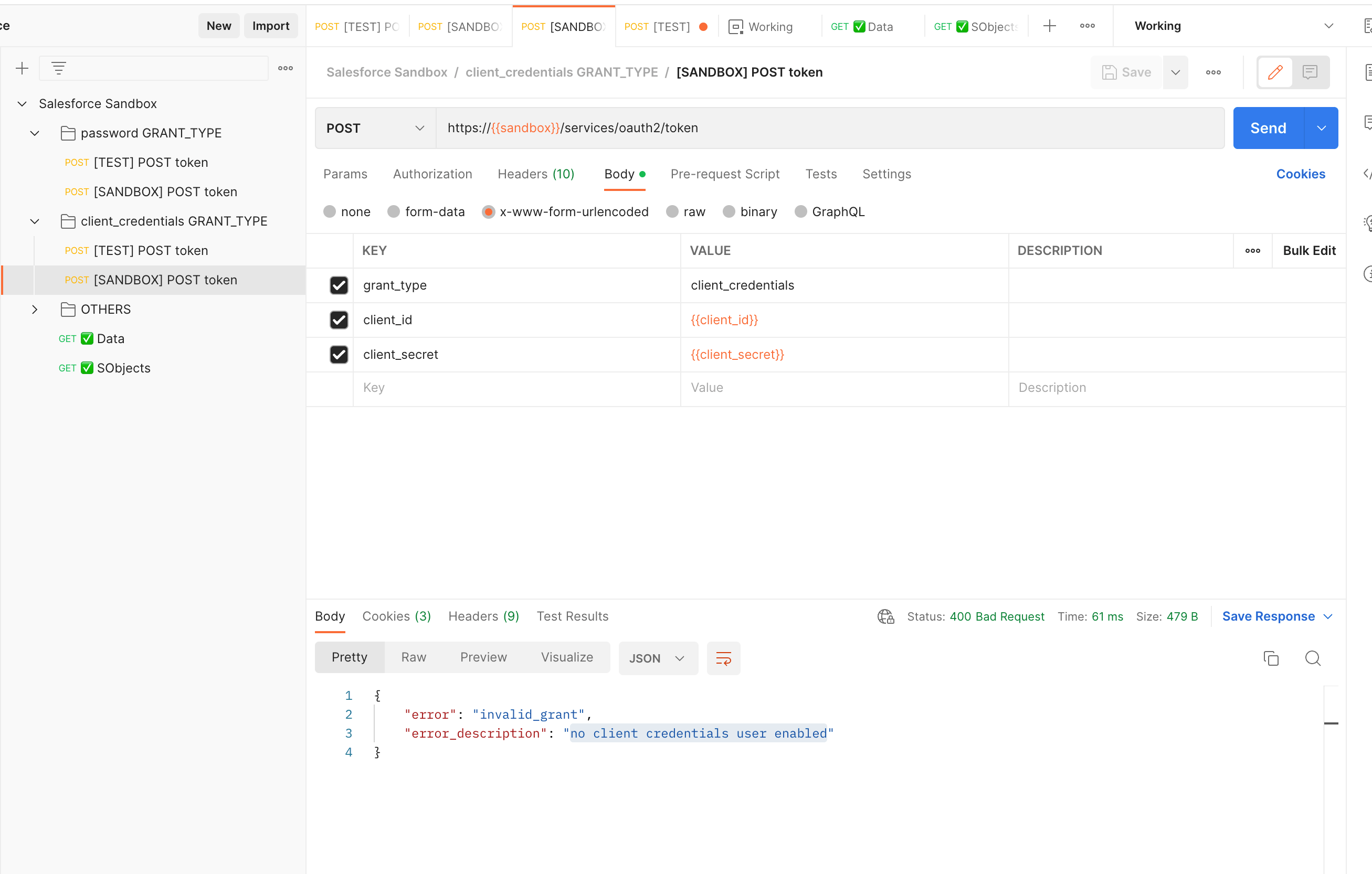Uncheck the grant_type parameter
The width and height of the screenshot is (1372, 874).
(339, 285)
